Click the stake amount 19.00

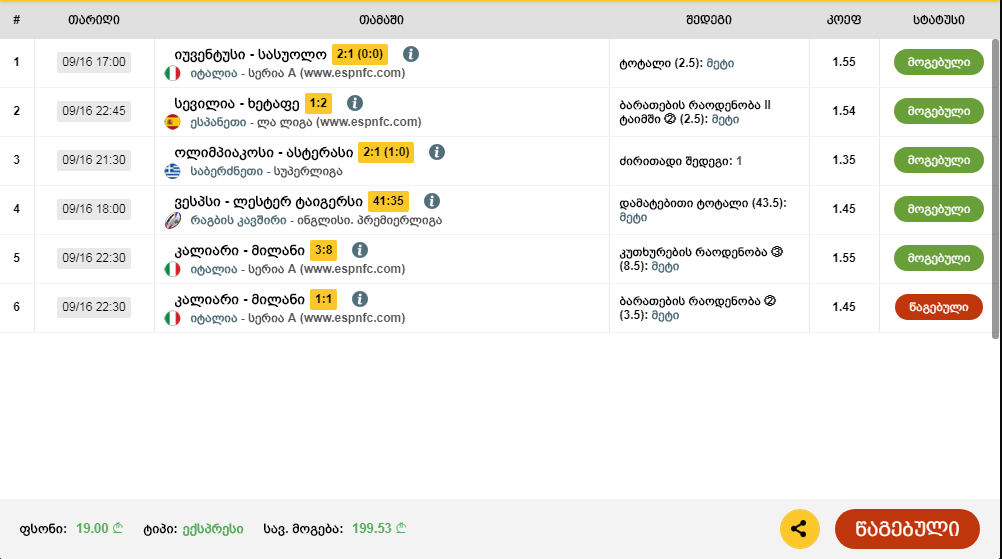[x=99, y=529]
